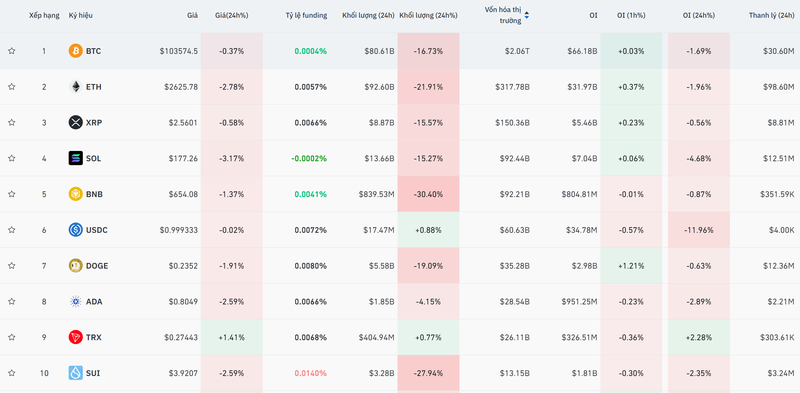Sort by Vốn hóa thị trường arrow

pos(527,15)
